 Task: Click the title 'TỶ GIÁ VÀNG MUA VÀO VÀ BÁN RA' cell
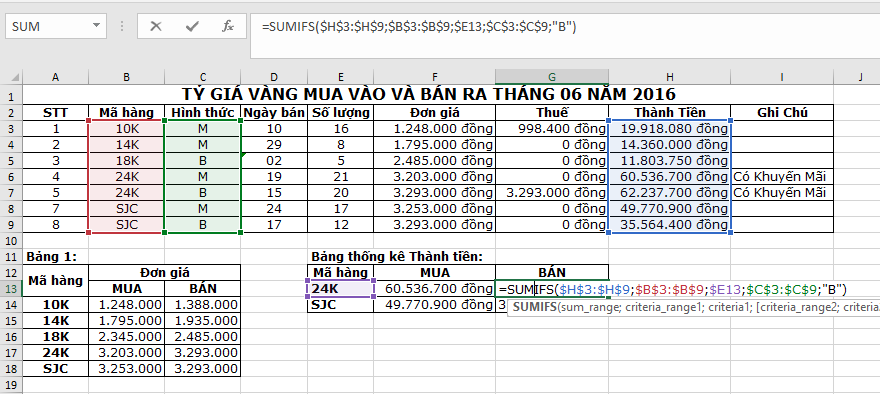point(428,94)
